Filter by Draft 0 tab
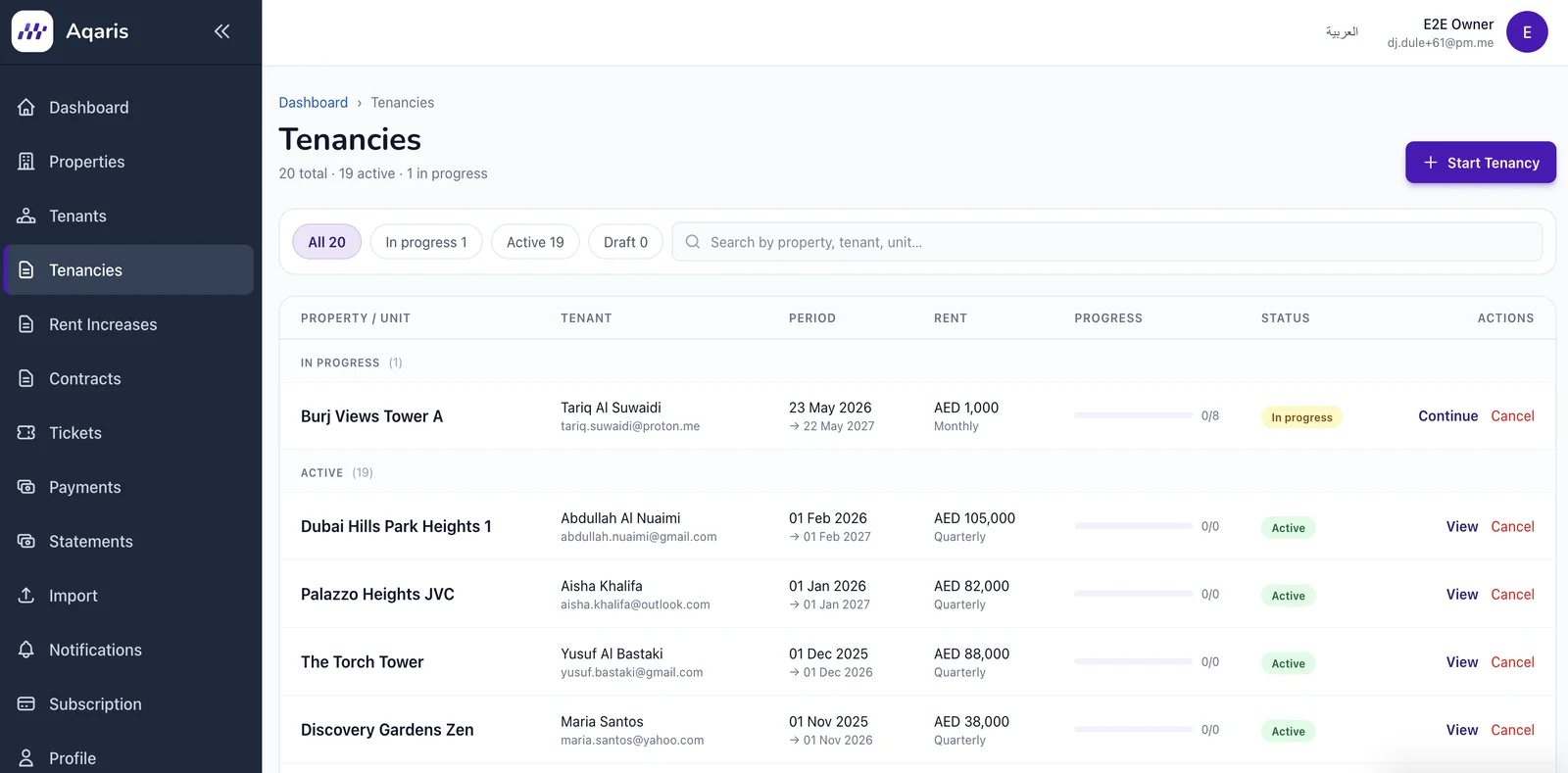Image resolution: width=1568 pixels, height=773 pixels. click(625, 242)
